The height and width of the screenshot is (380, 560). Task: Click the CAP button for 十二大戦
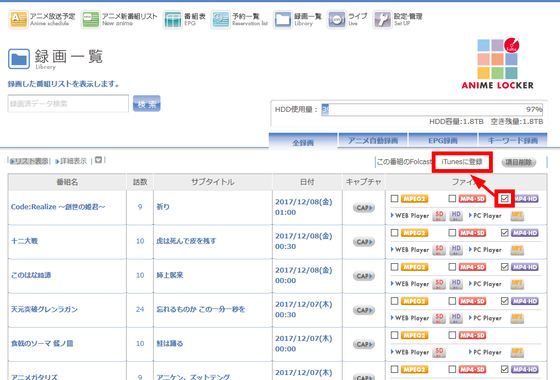click(x=364, y=242)
